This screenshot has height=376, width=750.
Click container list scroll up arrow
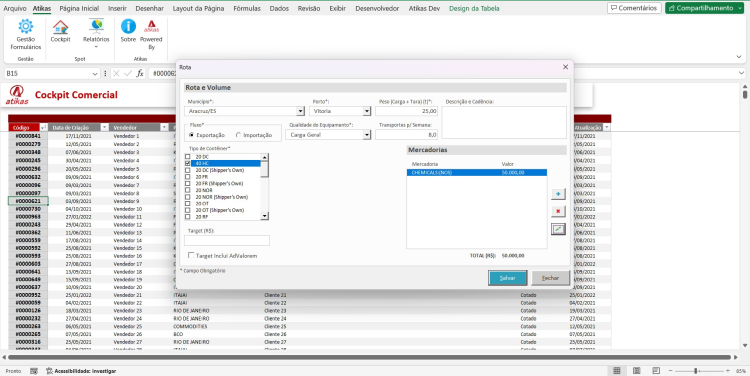[x=265, y=157]
